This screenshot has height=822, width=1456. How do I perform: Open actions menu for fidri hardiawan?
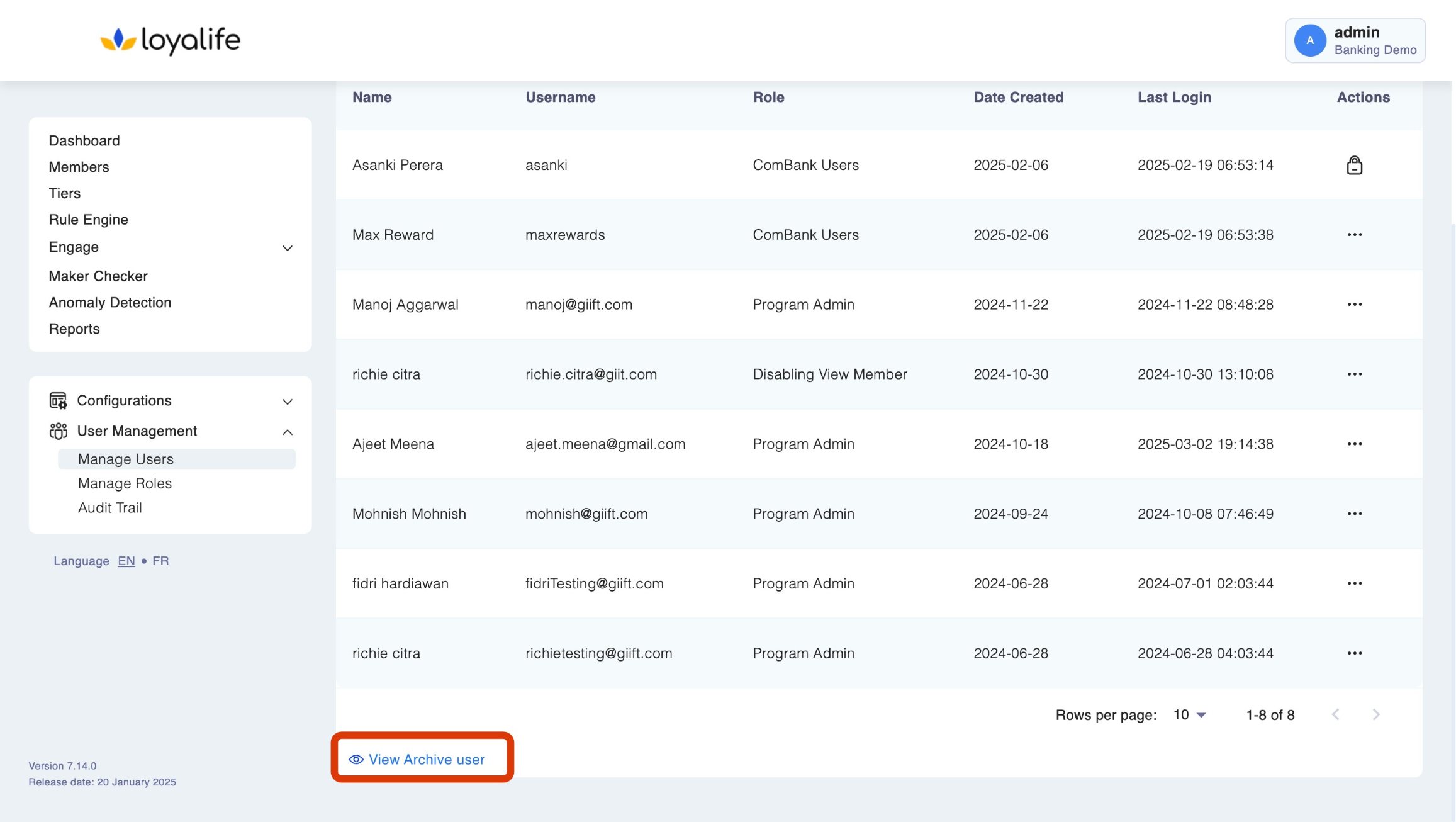coord(1354,583)
